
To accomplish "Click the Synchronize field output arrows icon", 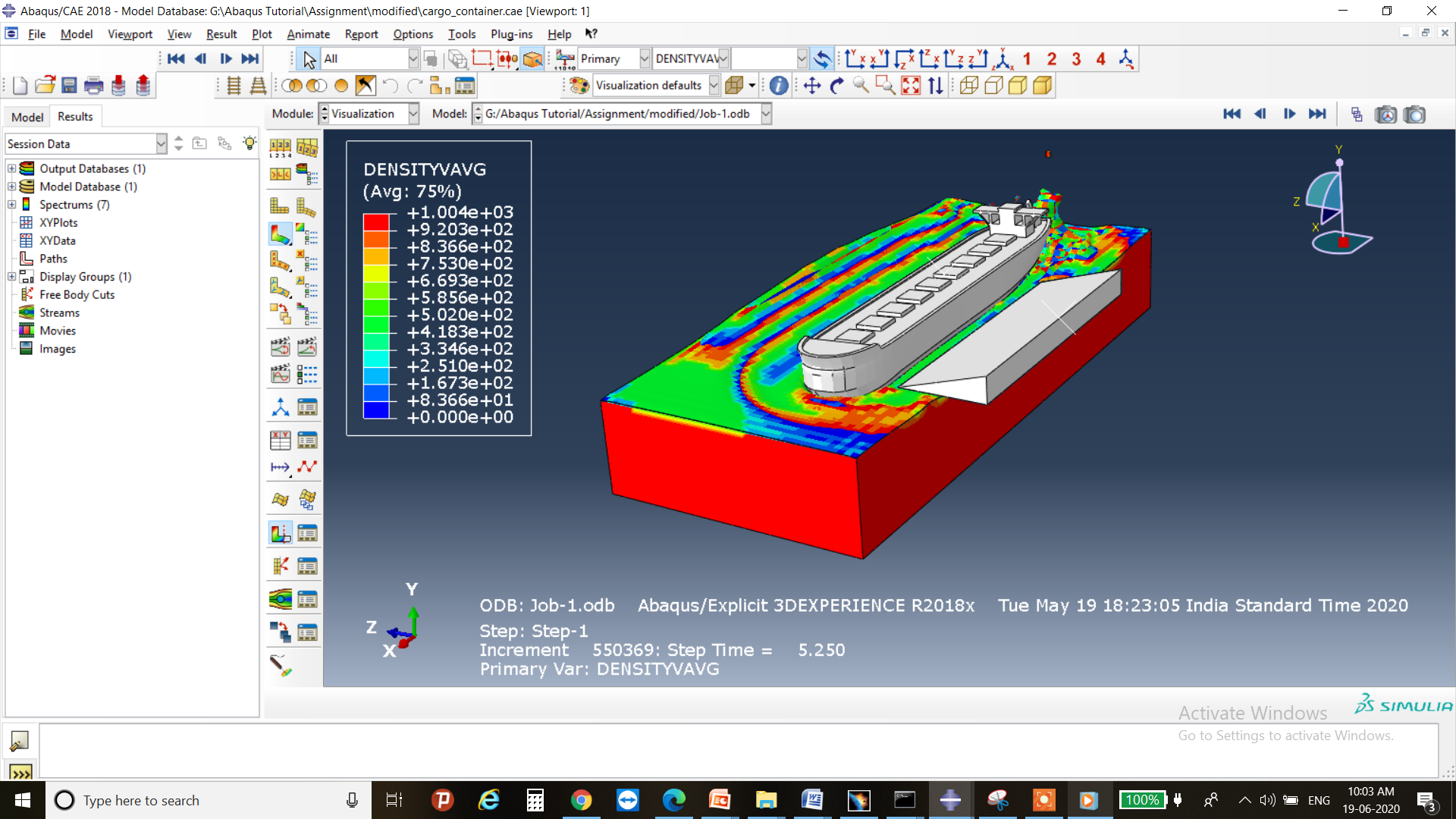I will click(821, 58).
